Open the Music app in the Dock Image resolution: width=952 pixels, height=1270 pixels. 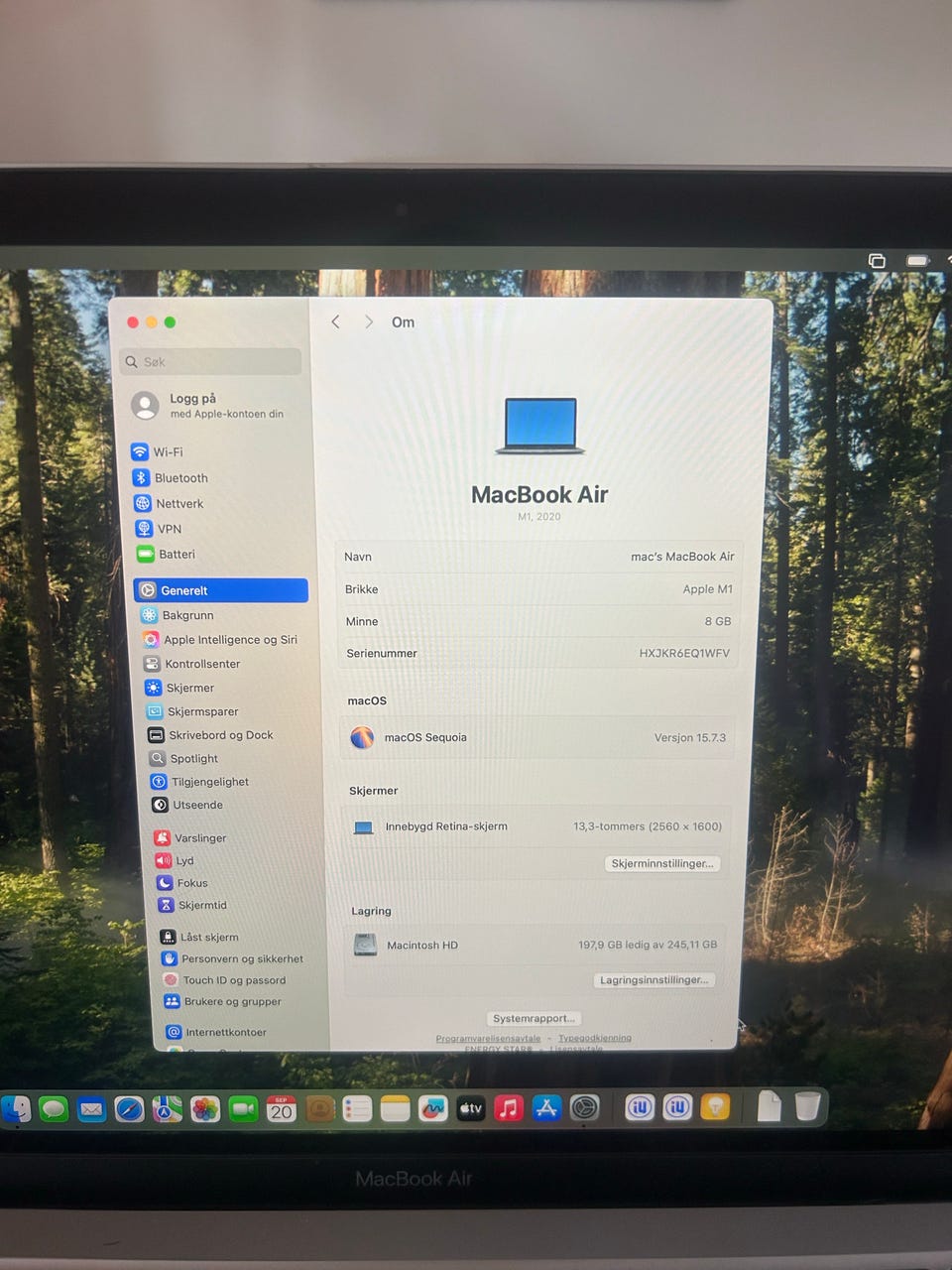(x=508, y=1107)
